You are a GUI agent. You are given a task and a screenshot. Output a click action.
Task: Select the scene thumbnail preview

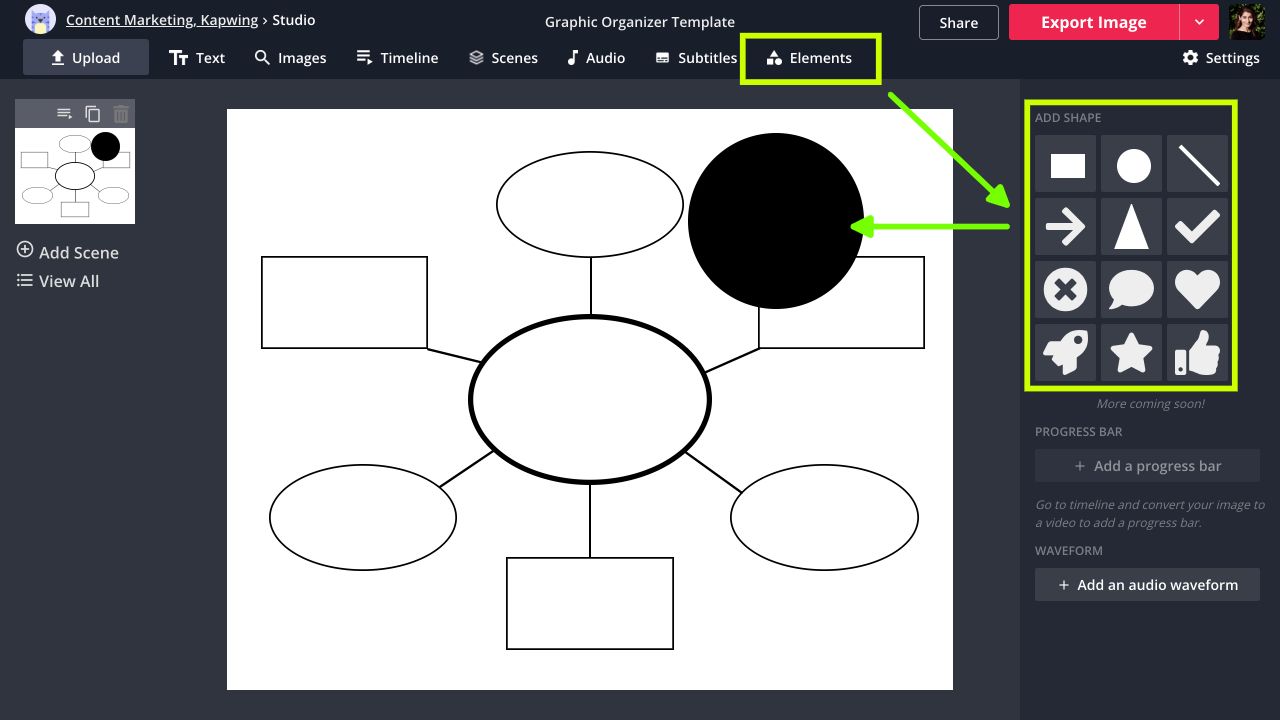pyautogui.click(x=75, y=176)
